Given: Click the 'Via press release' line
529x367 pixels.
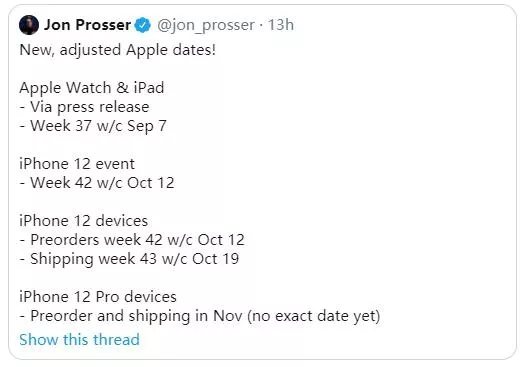Looking at the screenshot, I should [84, 107].
